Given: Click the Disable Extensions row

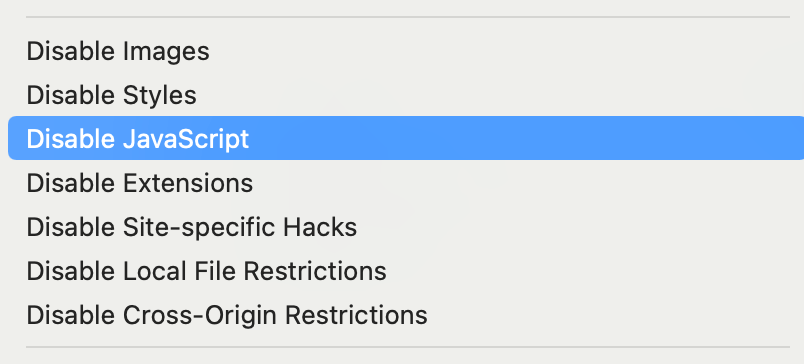Looking at the screenshot, I should tap(406, 183).
